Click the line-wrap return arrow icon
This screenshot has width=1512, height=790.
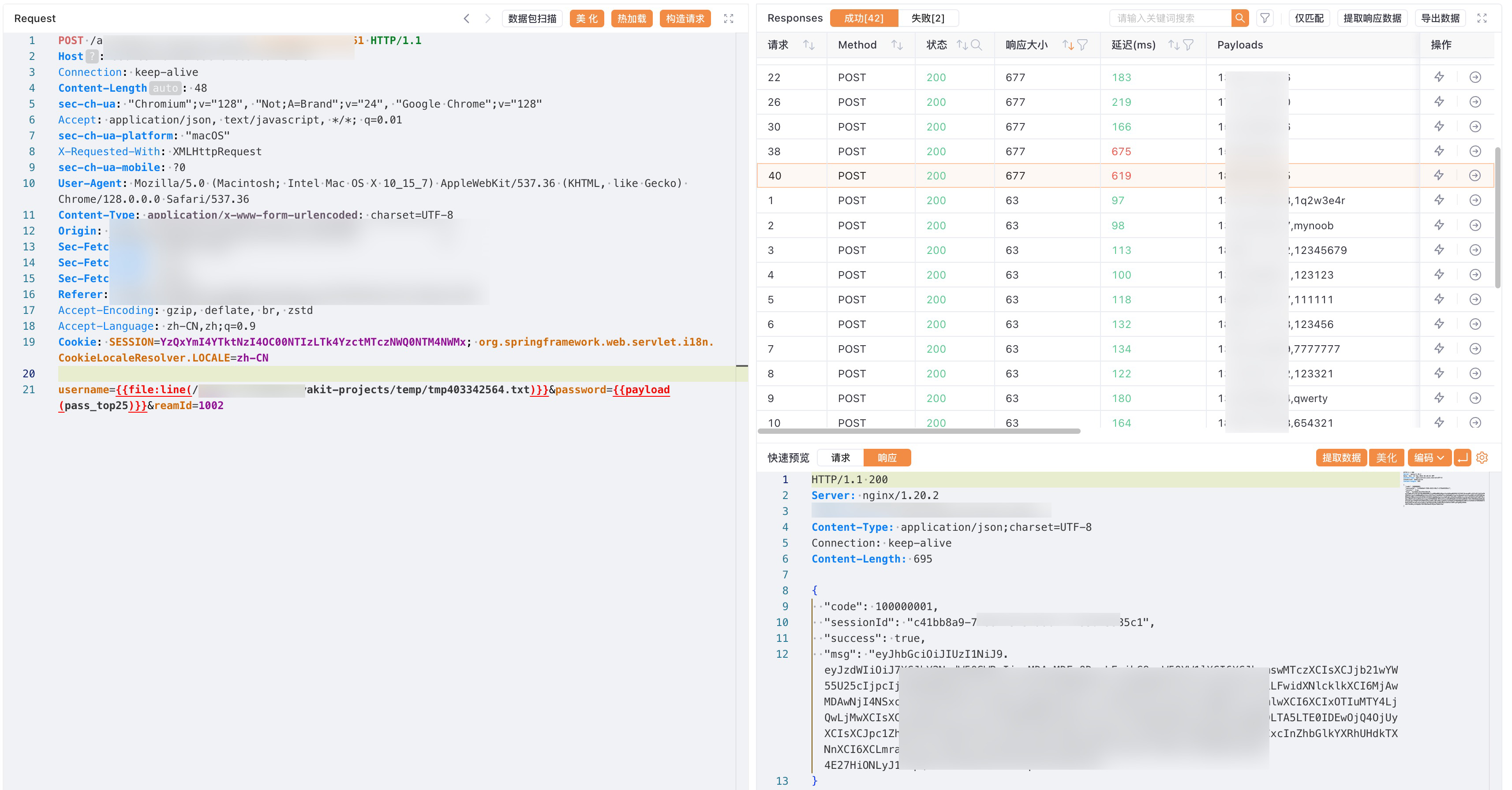tap(1462, 458)
